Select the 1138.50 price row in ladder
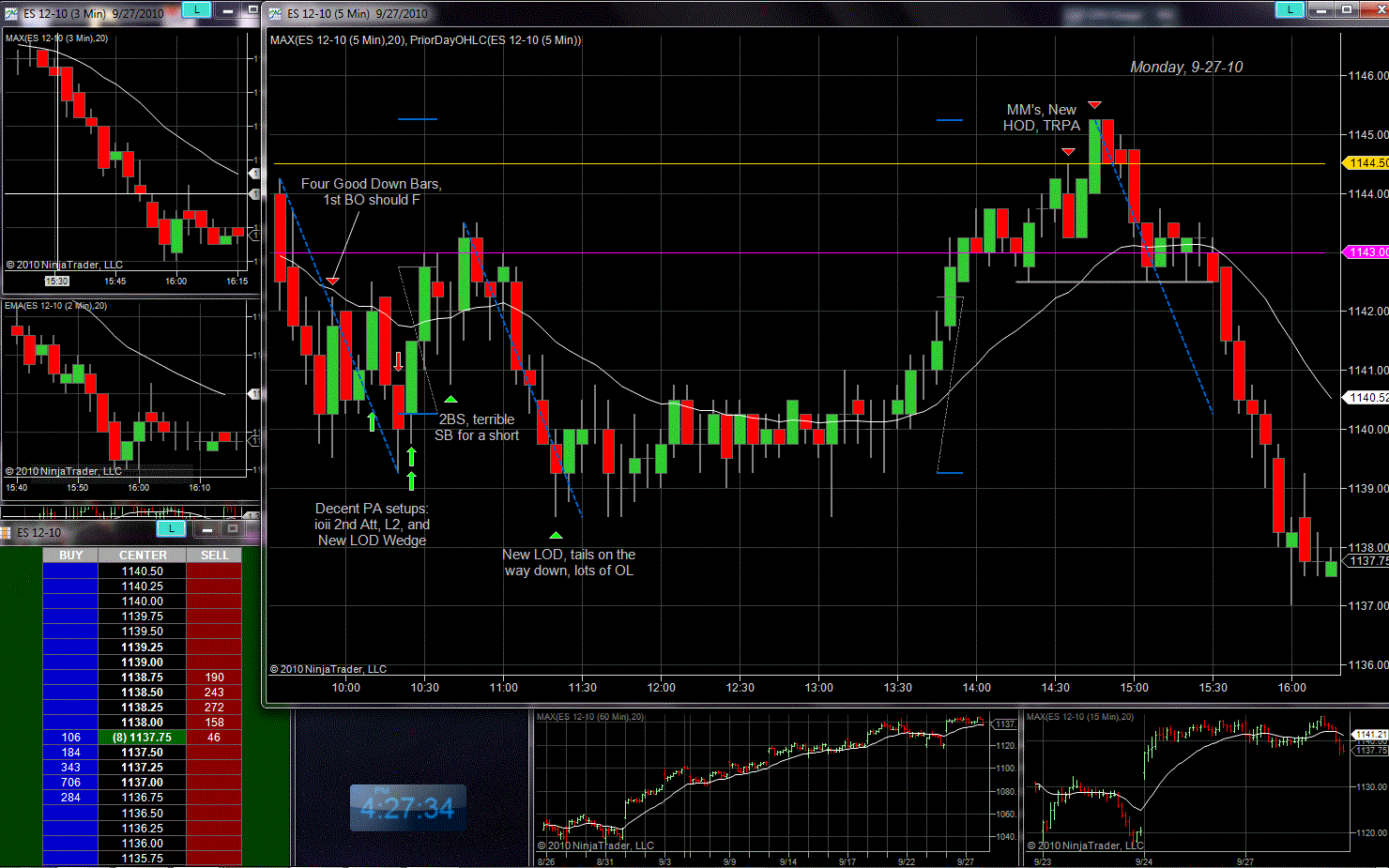This screenshot has width=1389, height=868. (x=143, y=693)
